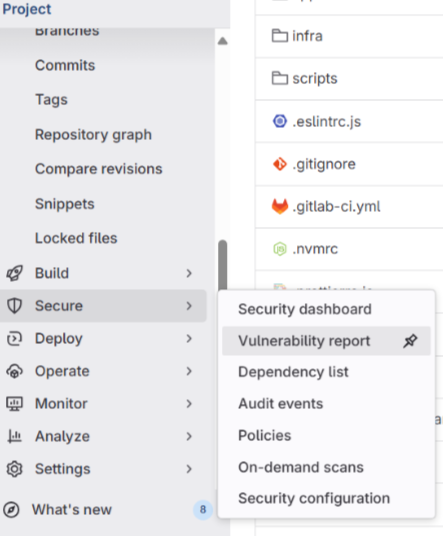The height and width of the screenshot is (536, 443).
Task: Click the sidebar scrollbar up arrow
Action: click(223, 41)
